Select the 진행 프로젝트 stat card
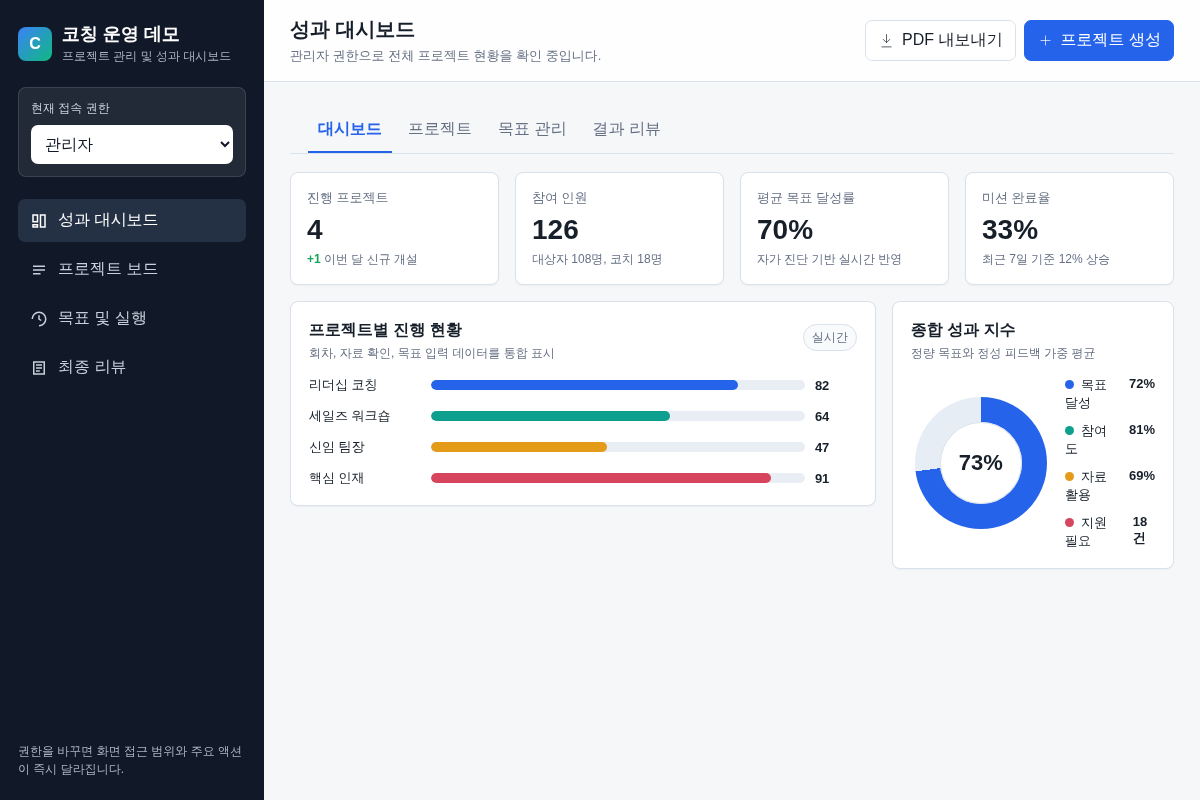1200x800 pixels. point(394,228)
